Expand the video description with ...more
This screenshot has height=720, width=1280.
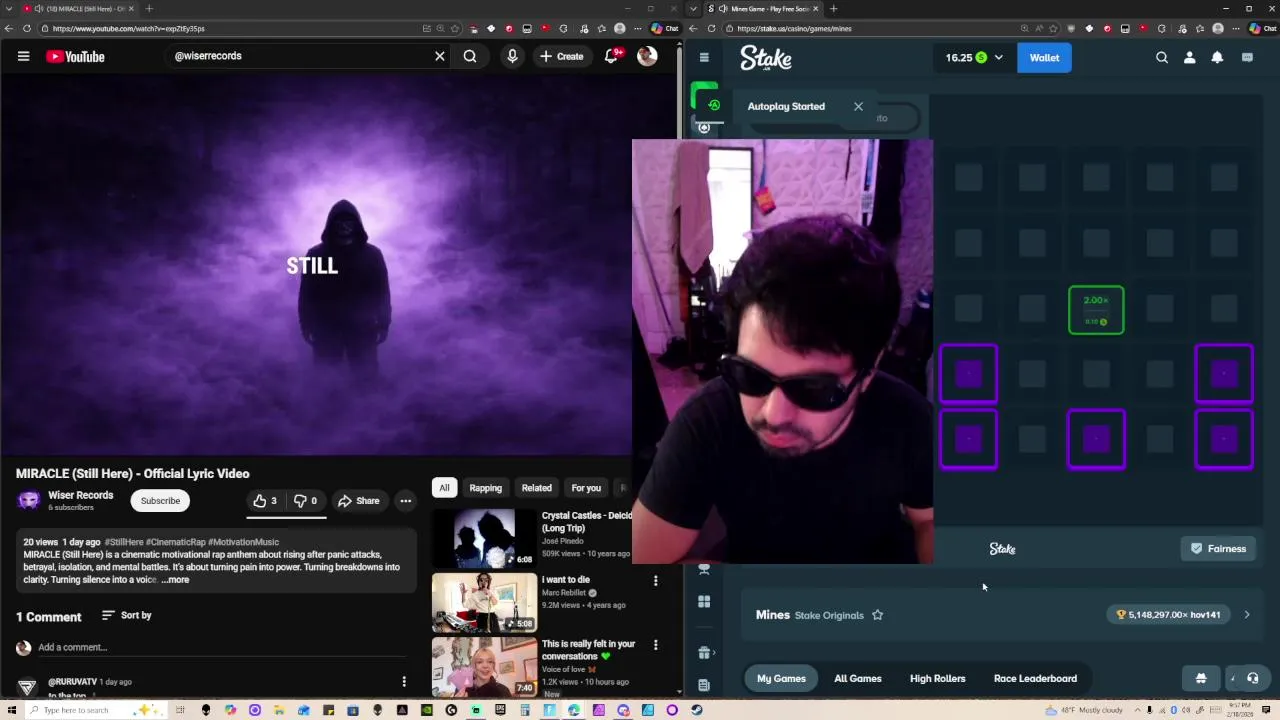tap(175, 580)
